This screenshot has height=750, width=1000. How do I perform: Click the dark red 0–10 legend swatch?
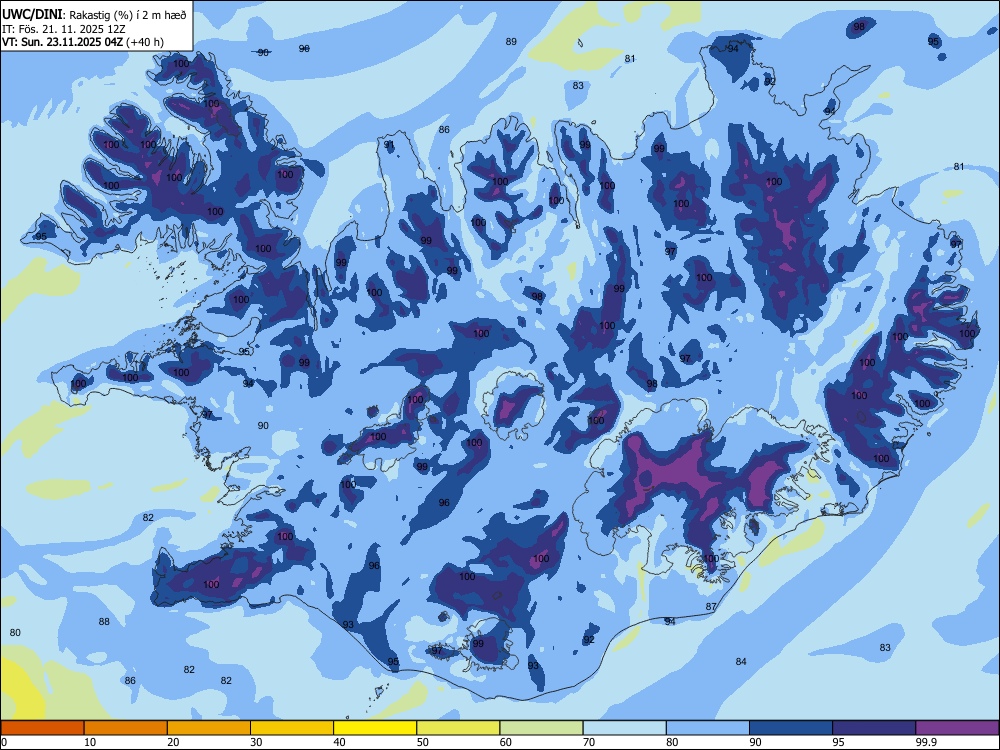pos(42,728)
